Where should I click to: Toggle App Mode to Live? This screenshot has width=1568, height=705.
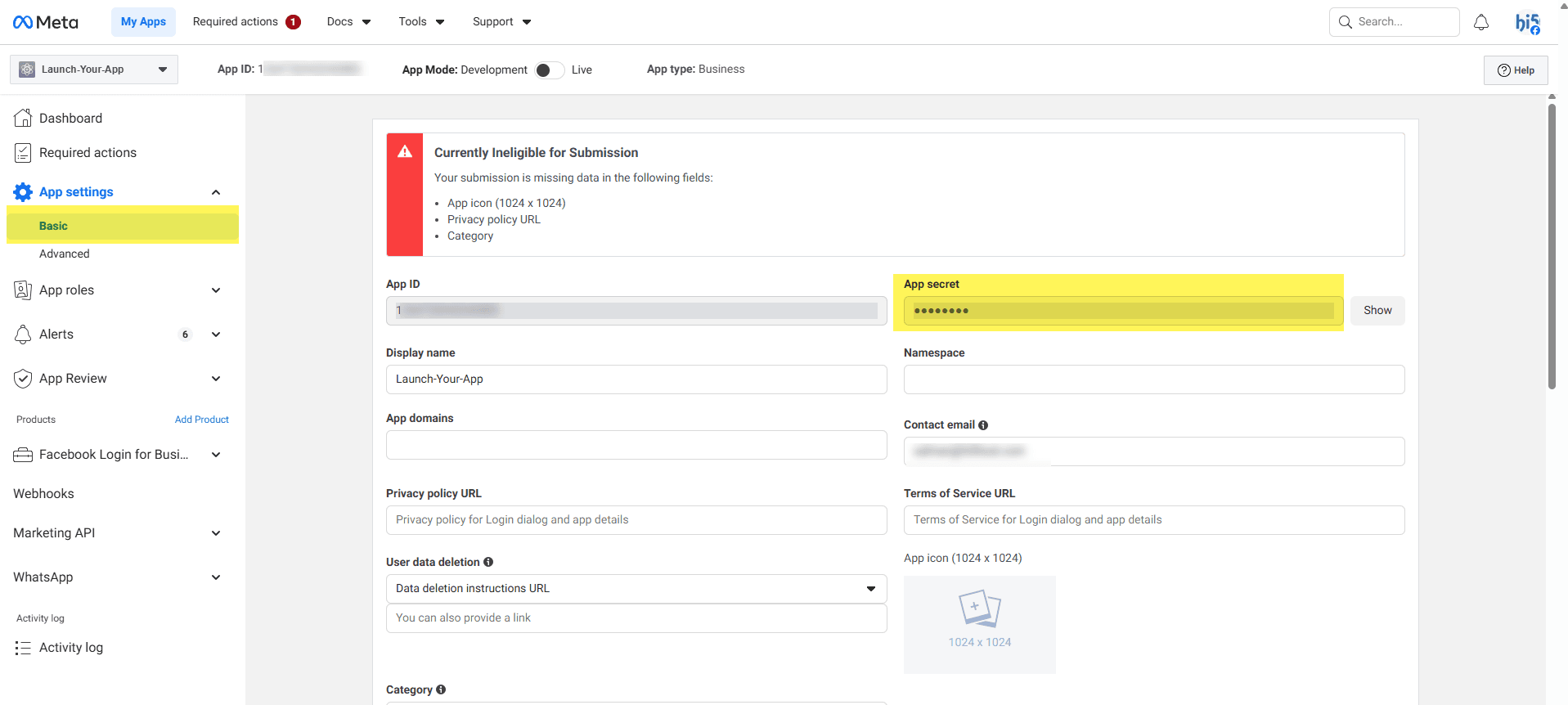click(549, 70)
